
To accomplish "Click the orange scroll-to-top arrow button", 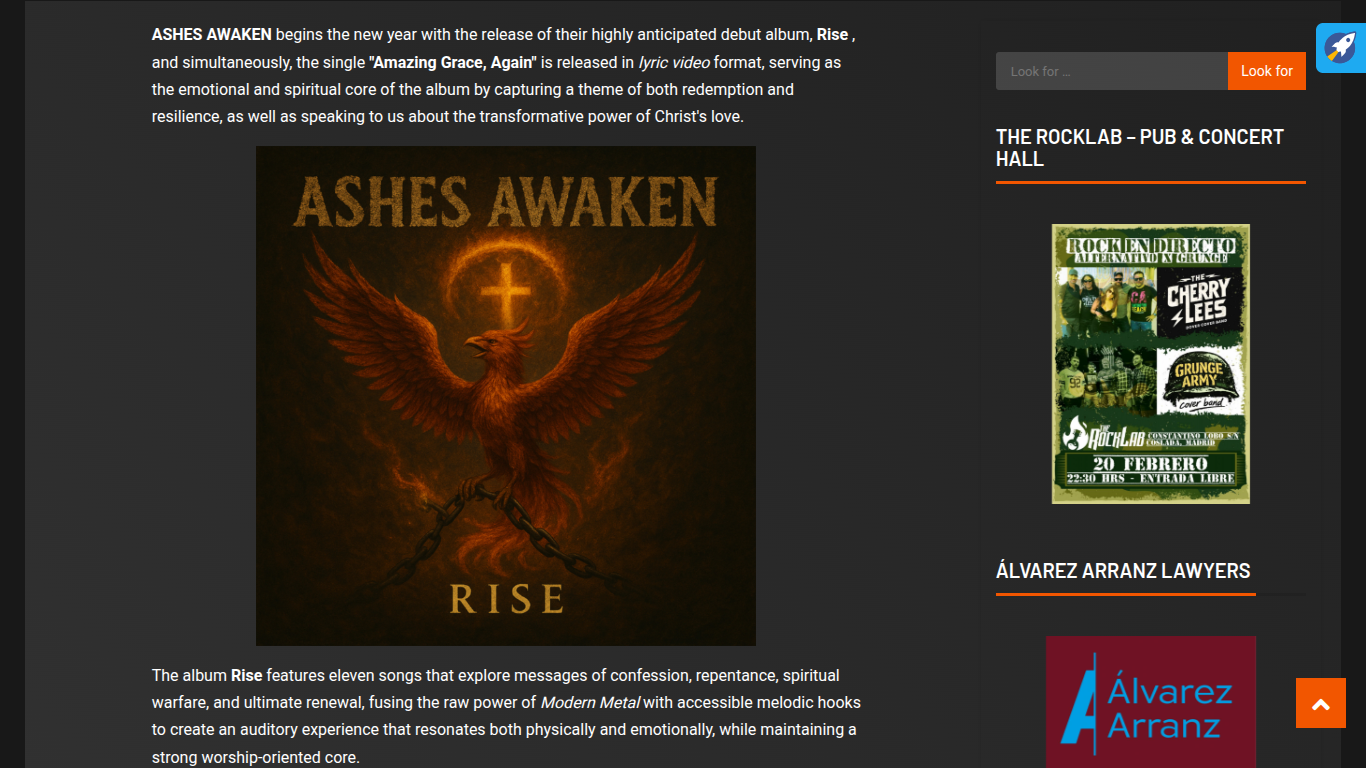I will click(x=1321, y=703).
